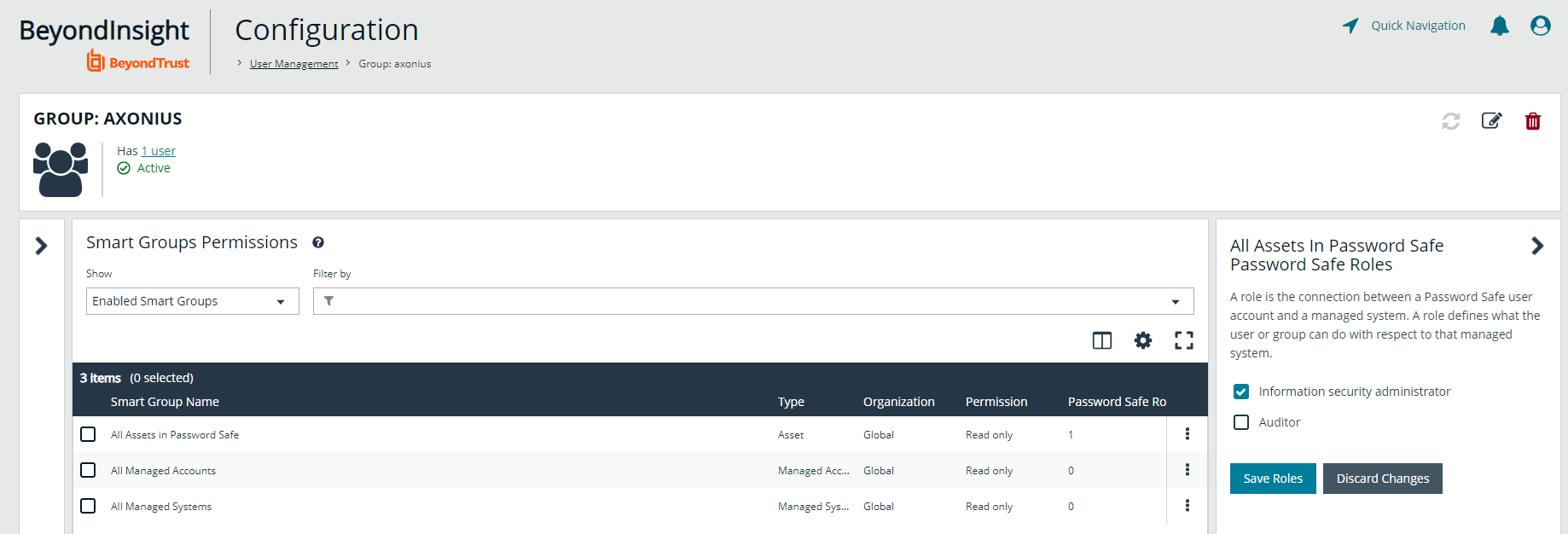Sort by Type column header
The image size is (1568, 534).
pyautogui.click(x=791, y=402)
